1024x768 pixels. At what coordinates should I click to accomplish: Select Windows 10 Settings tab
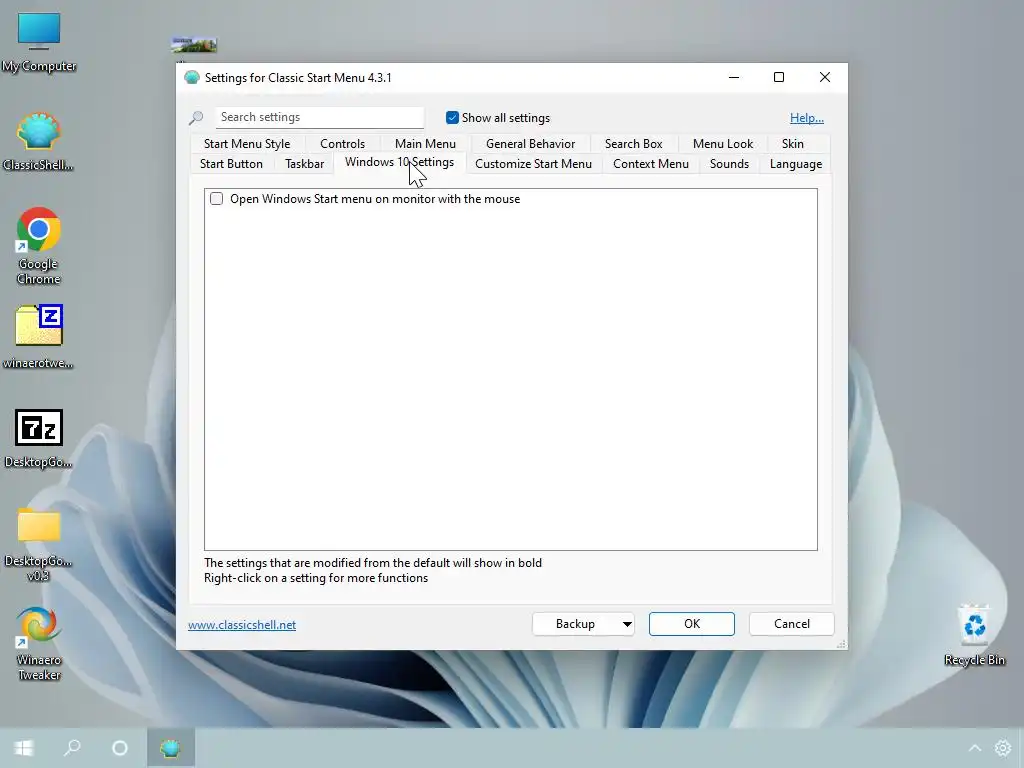coord(399,163)
